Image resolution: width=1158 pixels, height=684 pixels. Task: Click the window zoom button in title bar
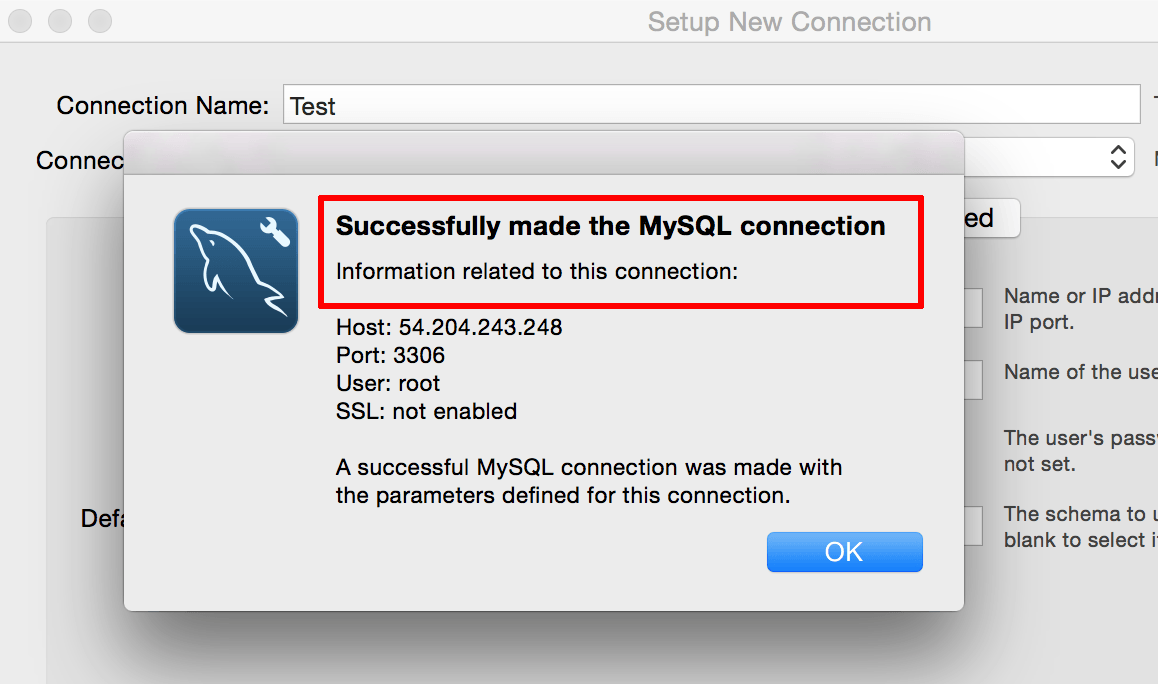[100, 21]
